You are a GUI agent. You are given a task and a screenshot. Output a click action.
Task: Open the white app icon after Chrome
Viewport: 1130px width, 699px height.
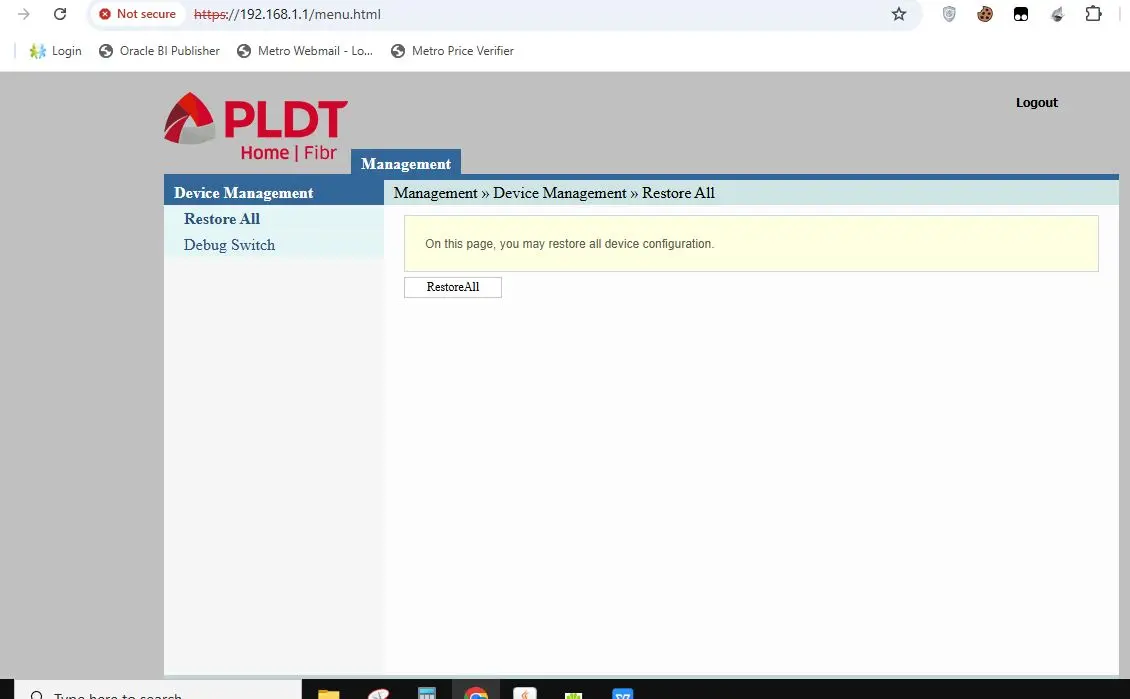tap(525, 692)
